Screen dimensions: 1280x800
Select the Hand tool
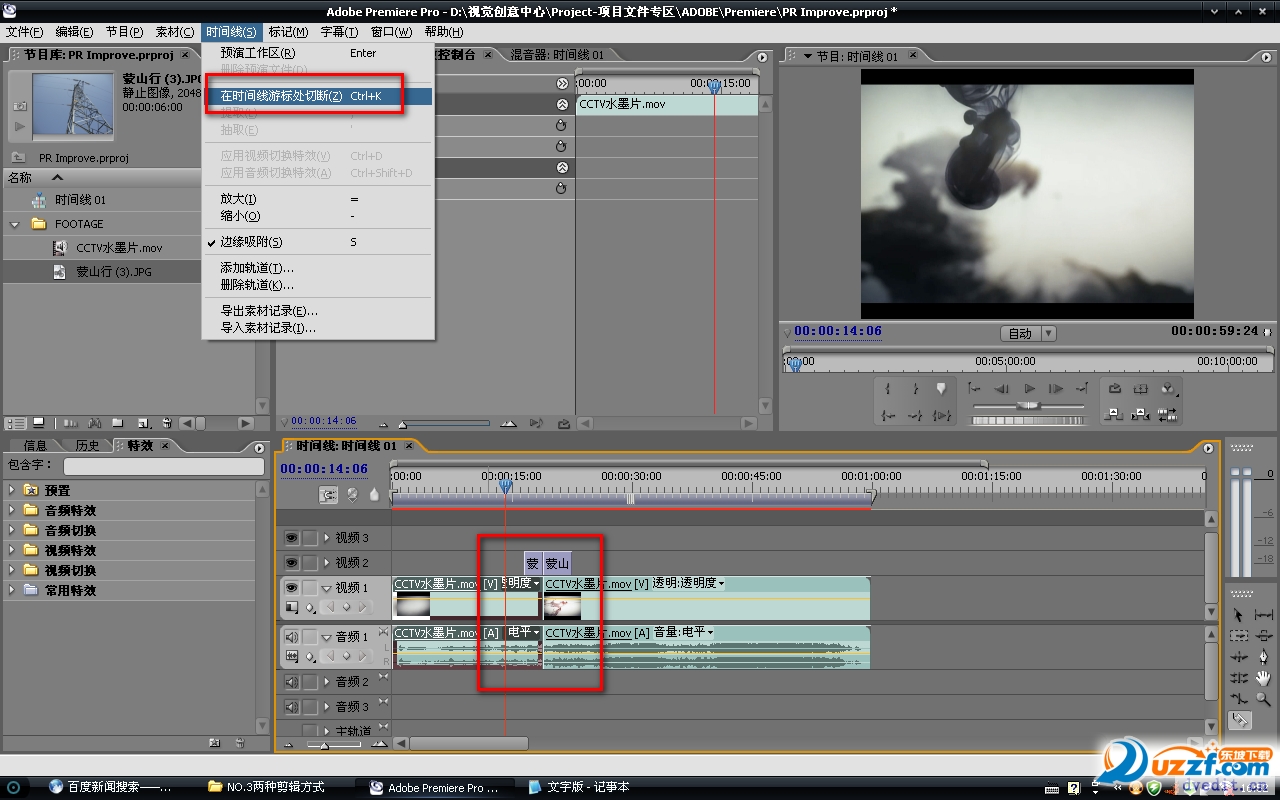(x=1264, y=678)
